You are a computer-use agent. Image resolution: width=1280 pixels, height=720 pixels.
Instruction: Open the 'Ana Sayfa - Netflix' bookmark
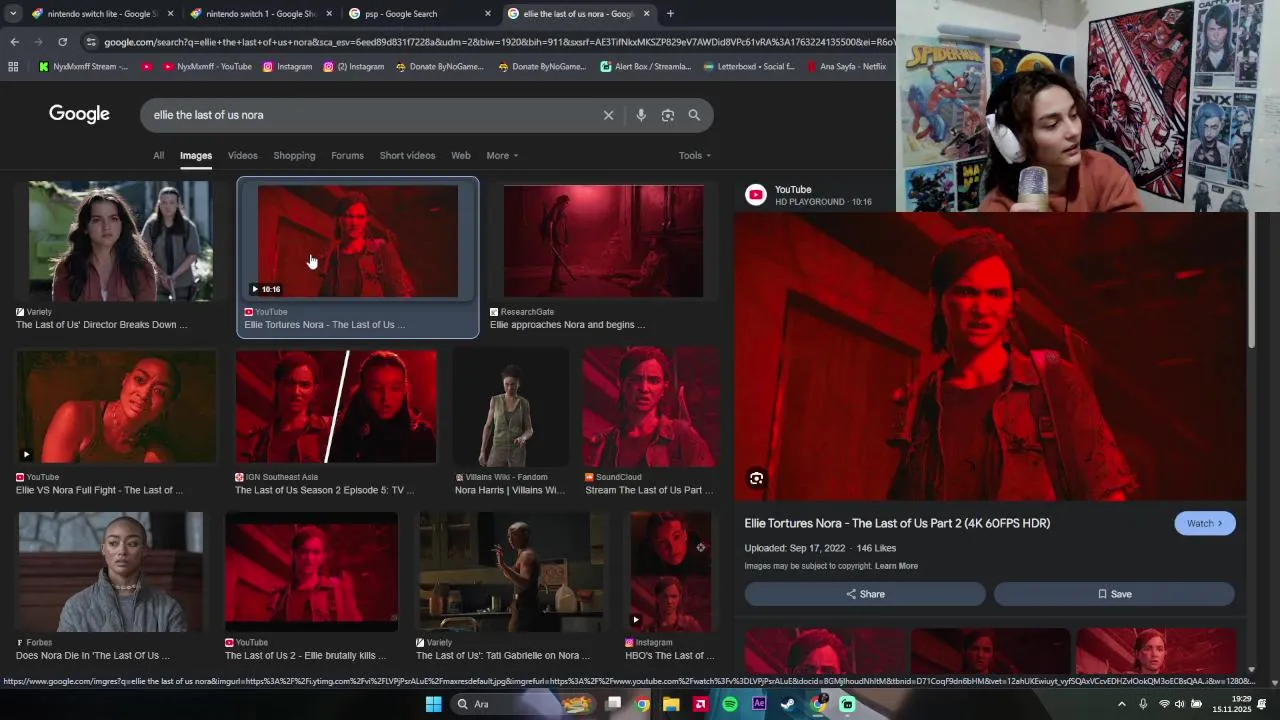[x=845, y=67]
